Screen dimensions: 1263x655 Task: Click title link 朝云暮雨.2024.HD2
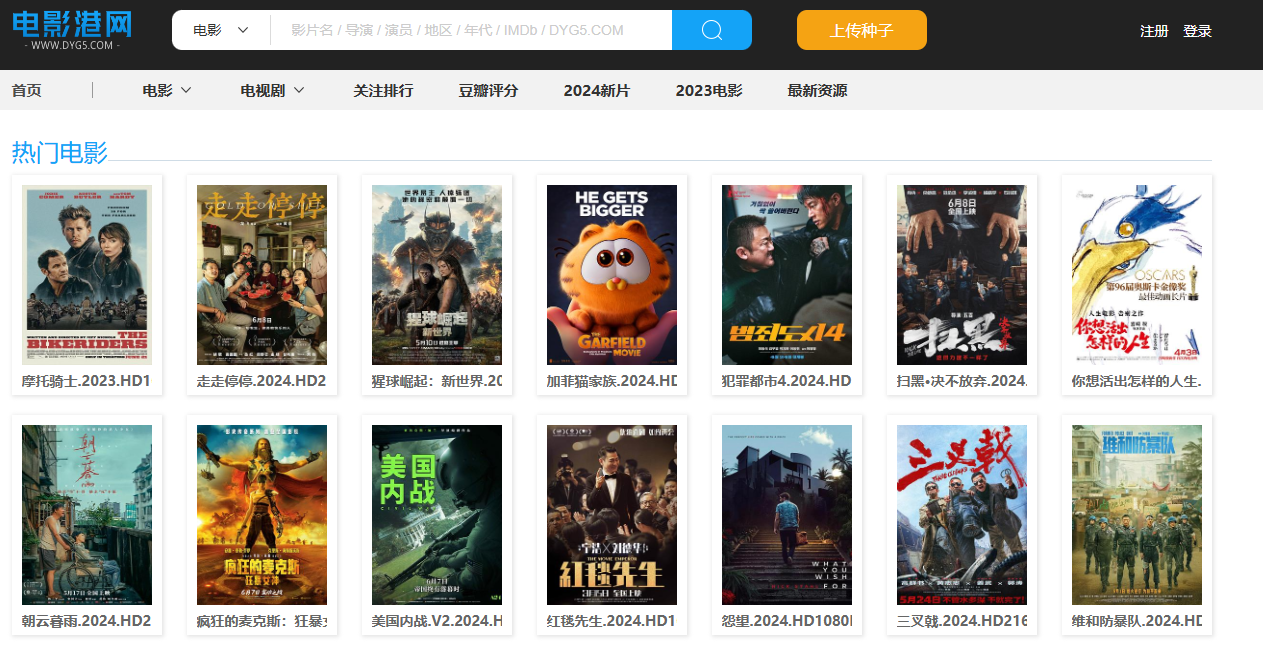pos(87,621)
